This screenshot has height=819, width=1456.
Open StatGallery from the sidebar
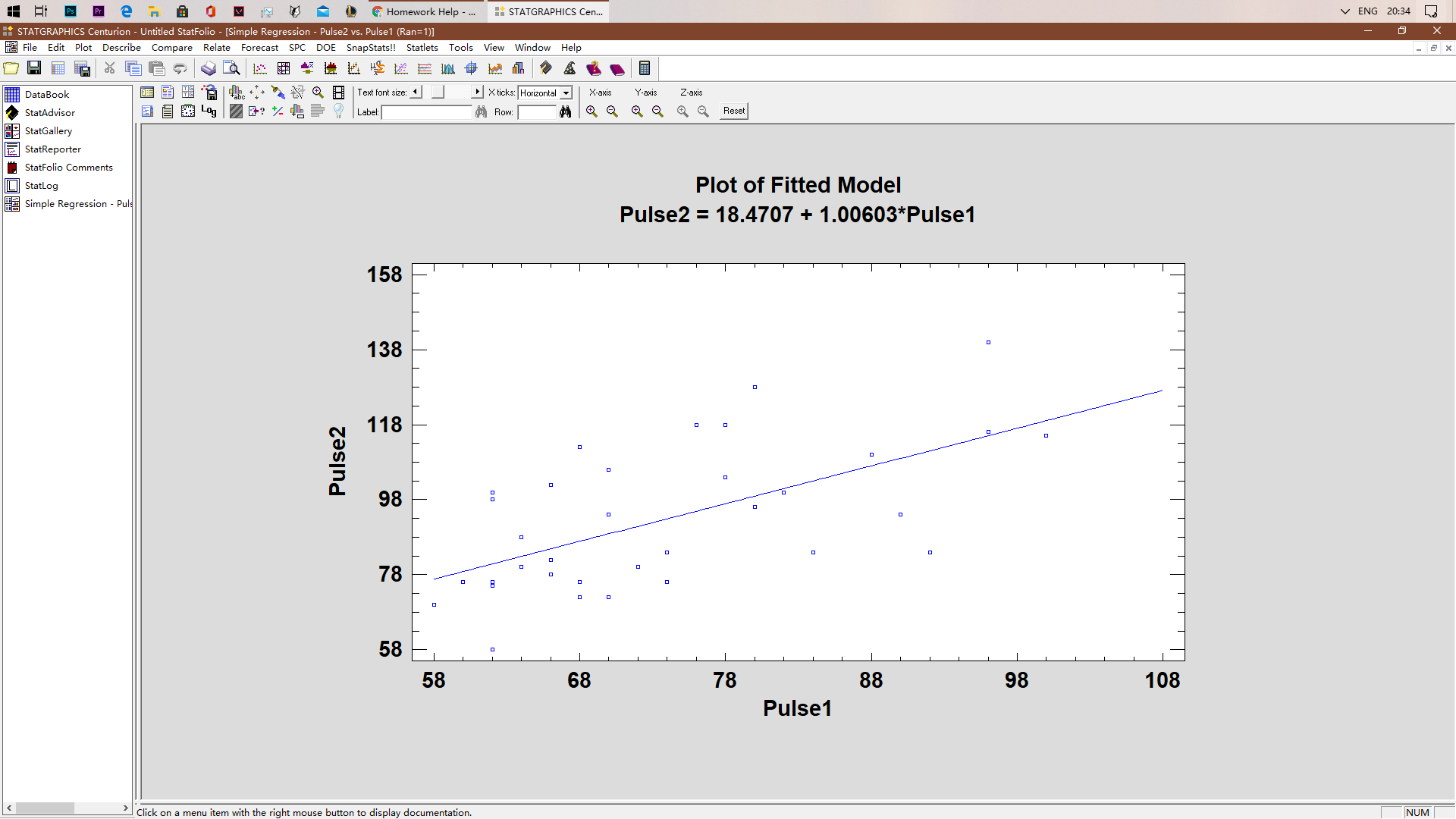click(49, 130)
